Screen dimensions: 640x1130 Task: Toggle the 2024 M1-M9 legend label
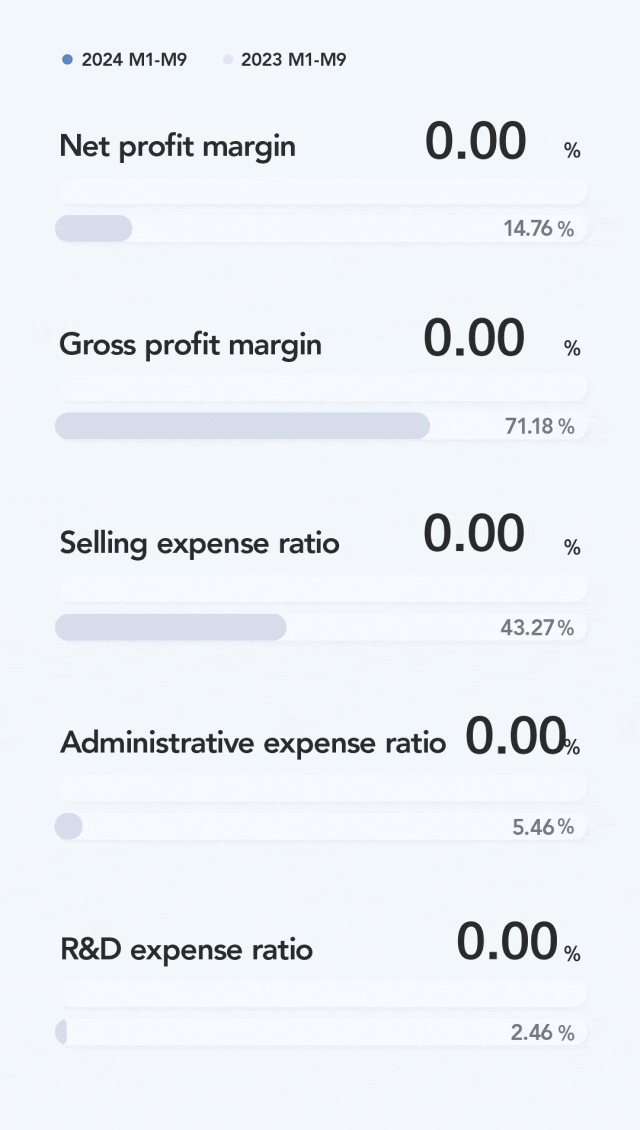click(134, 60)
